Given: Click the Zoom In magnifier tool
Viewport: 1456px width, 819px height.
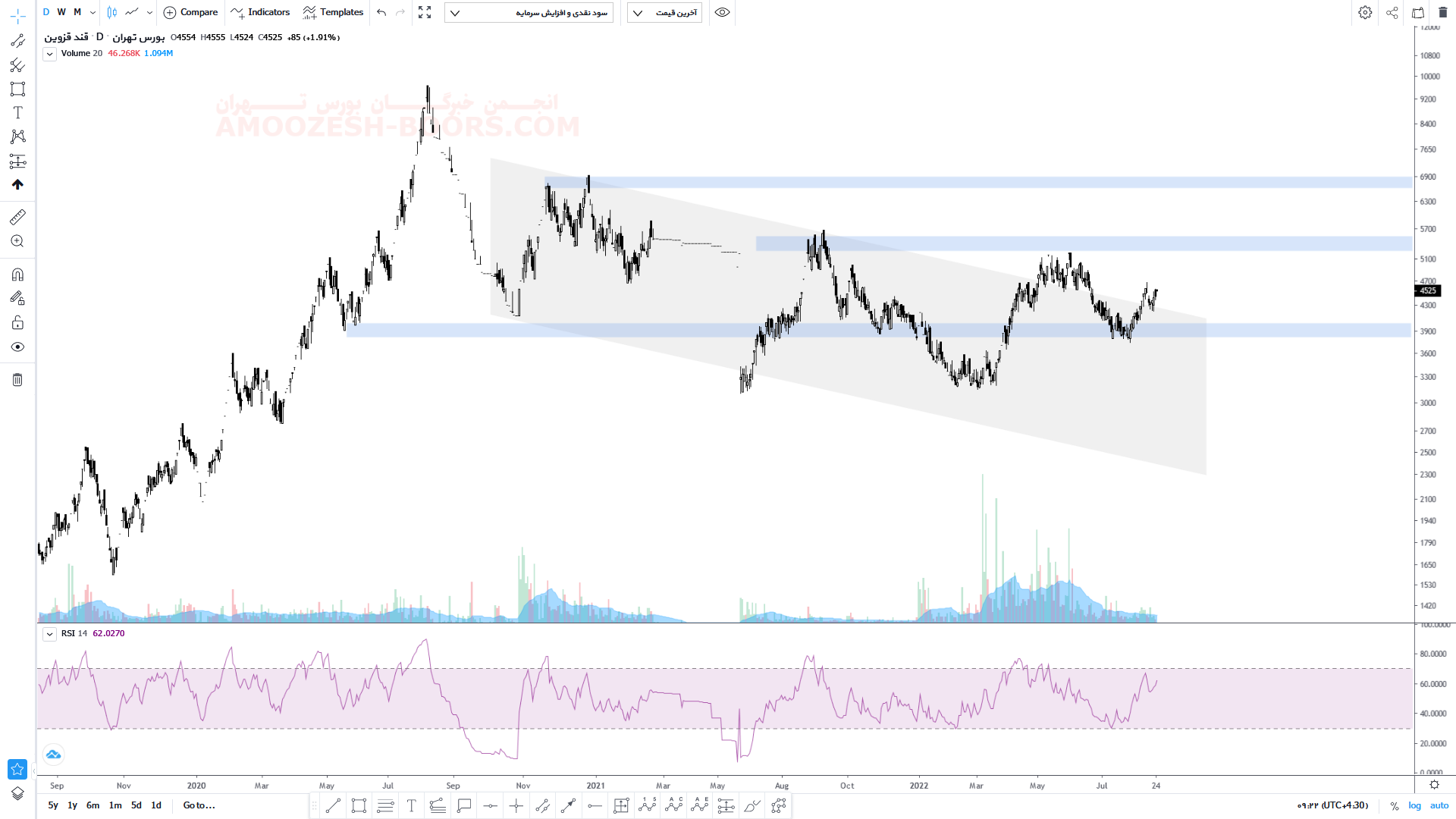Looking at the screenshot, I should [x=17, y=241].
